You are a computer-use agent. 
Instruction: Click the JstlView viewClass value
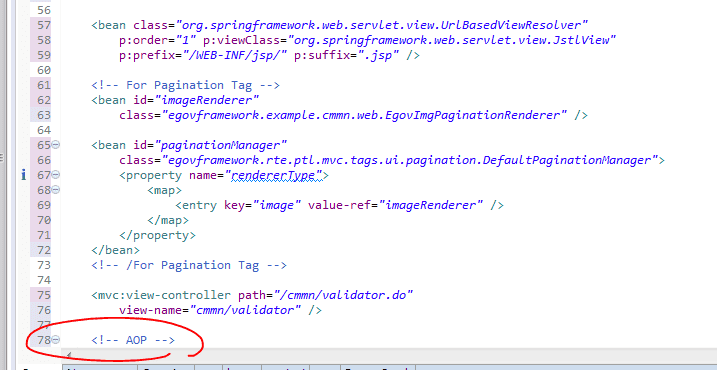point(451,40)
